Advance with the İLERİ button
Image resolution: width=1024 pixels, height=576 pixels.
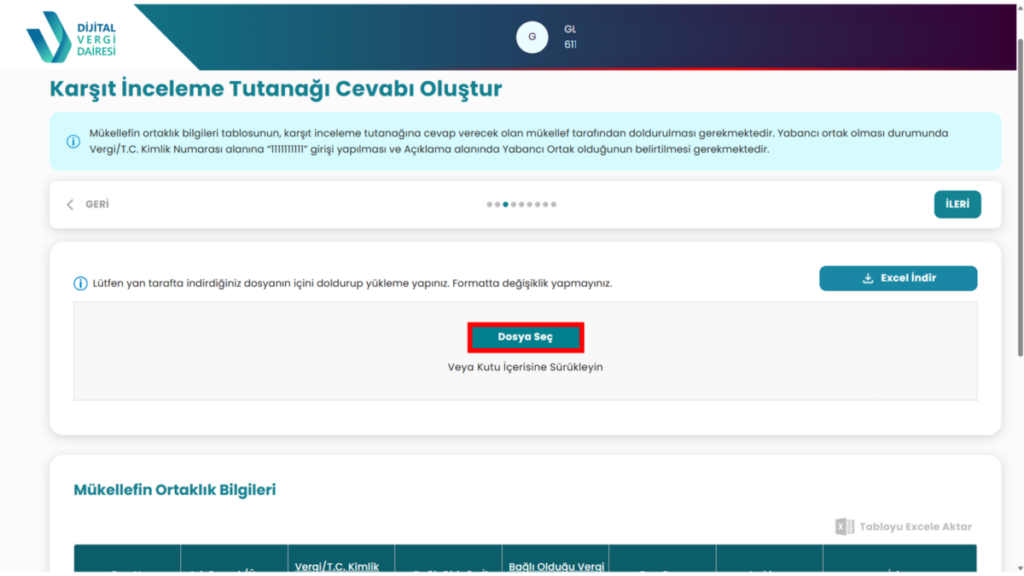click(957, 204)
